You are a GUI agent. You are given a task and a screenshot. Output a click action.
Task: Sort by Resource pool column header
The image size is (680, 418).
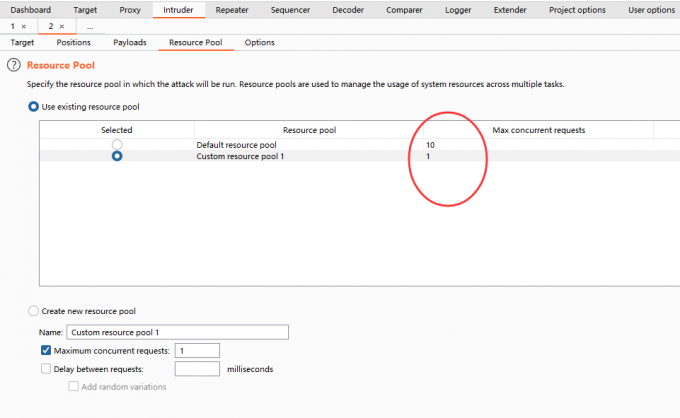(x=309, y=130)
